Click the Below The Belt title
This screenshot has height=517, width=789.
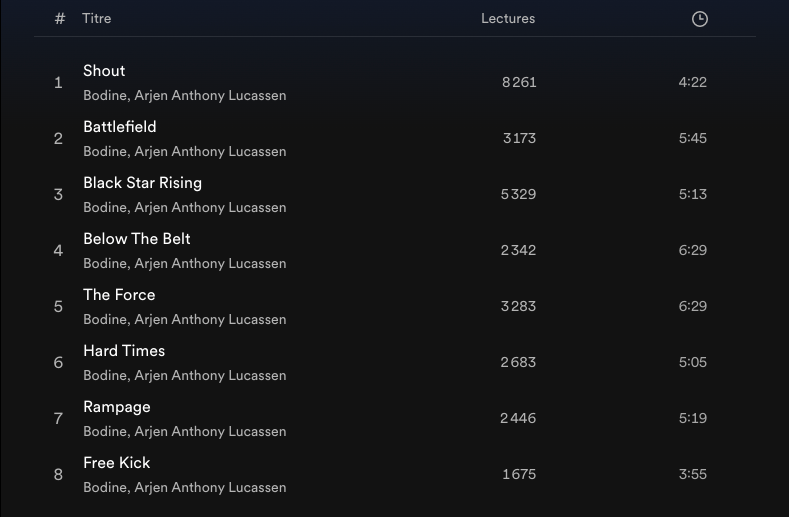tap(137, 239)
